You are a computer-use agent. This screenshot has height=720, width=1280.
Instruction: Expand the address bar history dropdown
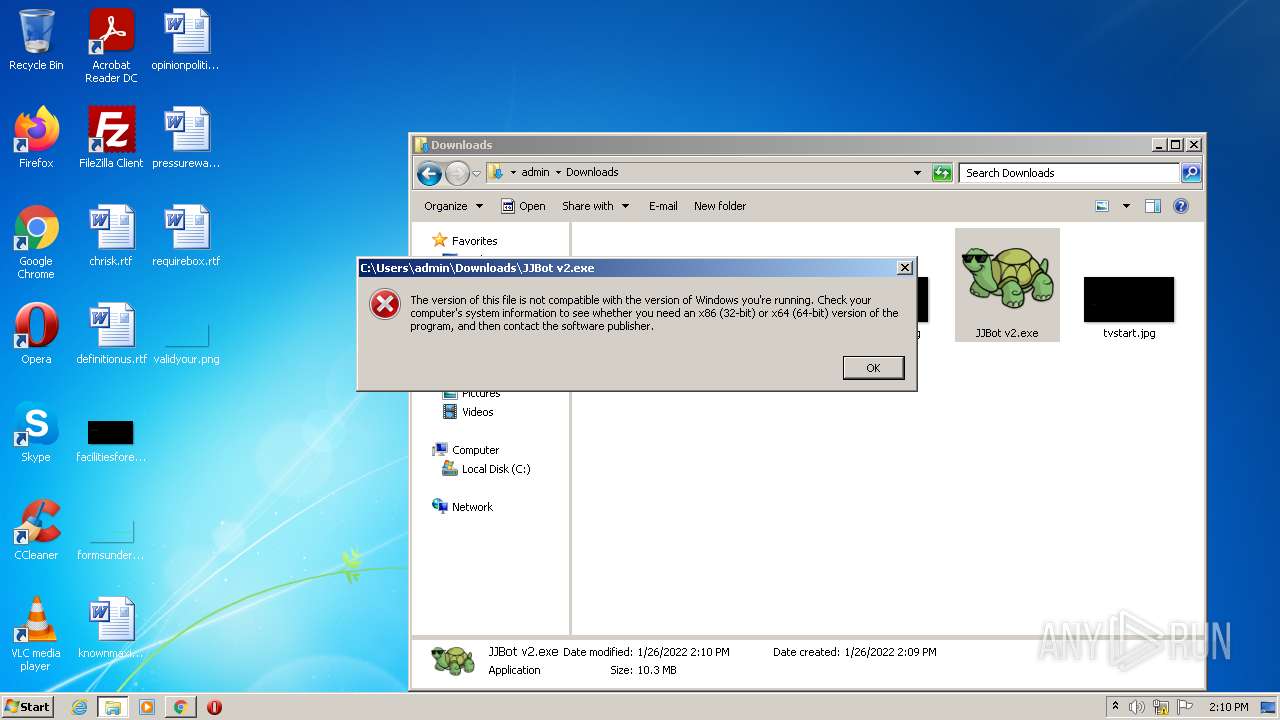click(917, 173)
